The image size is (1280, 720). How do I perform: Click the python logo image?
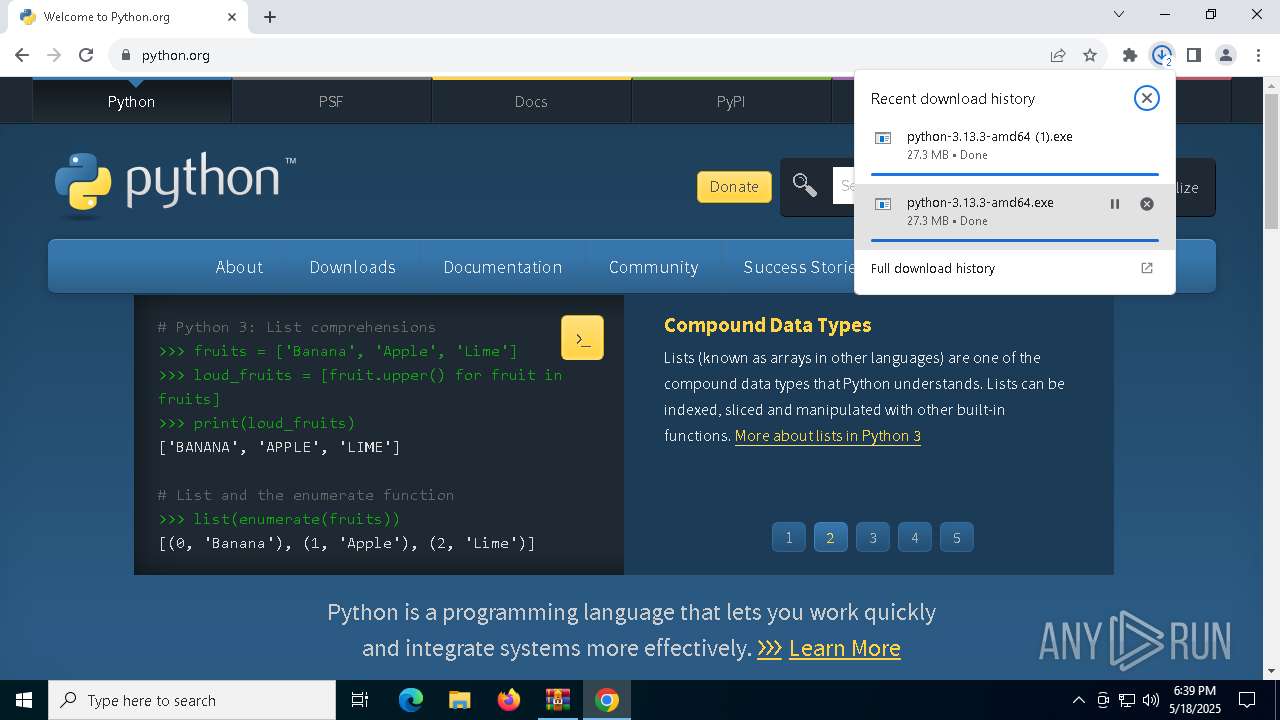(x=175, y=184)
